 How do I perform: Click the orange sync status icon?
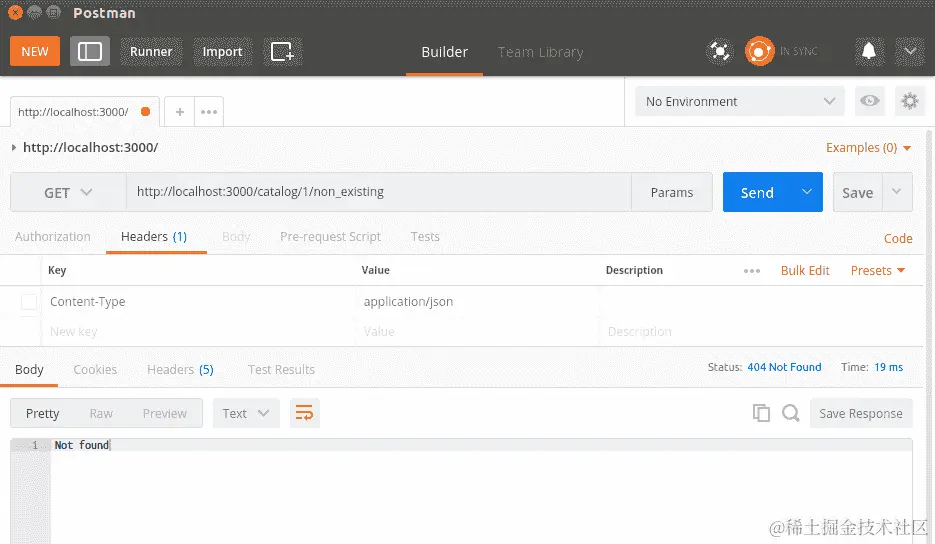coord(759,51)
